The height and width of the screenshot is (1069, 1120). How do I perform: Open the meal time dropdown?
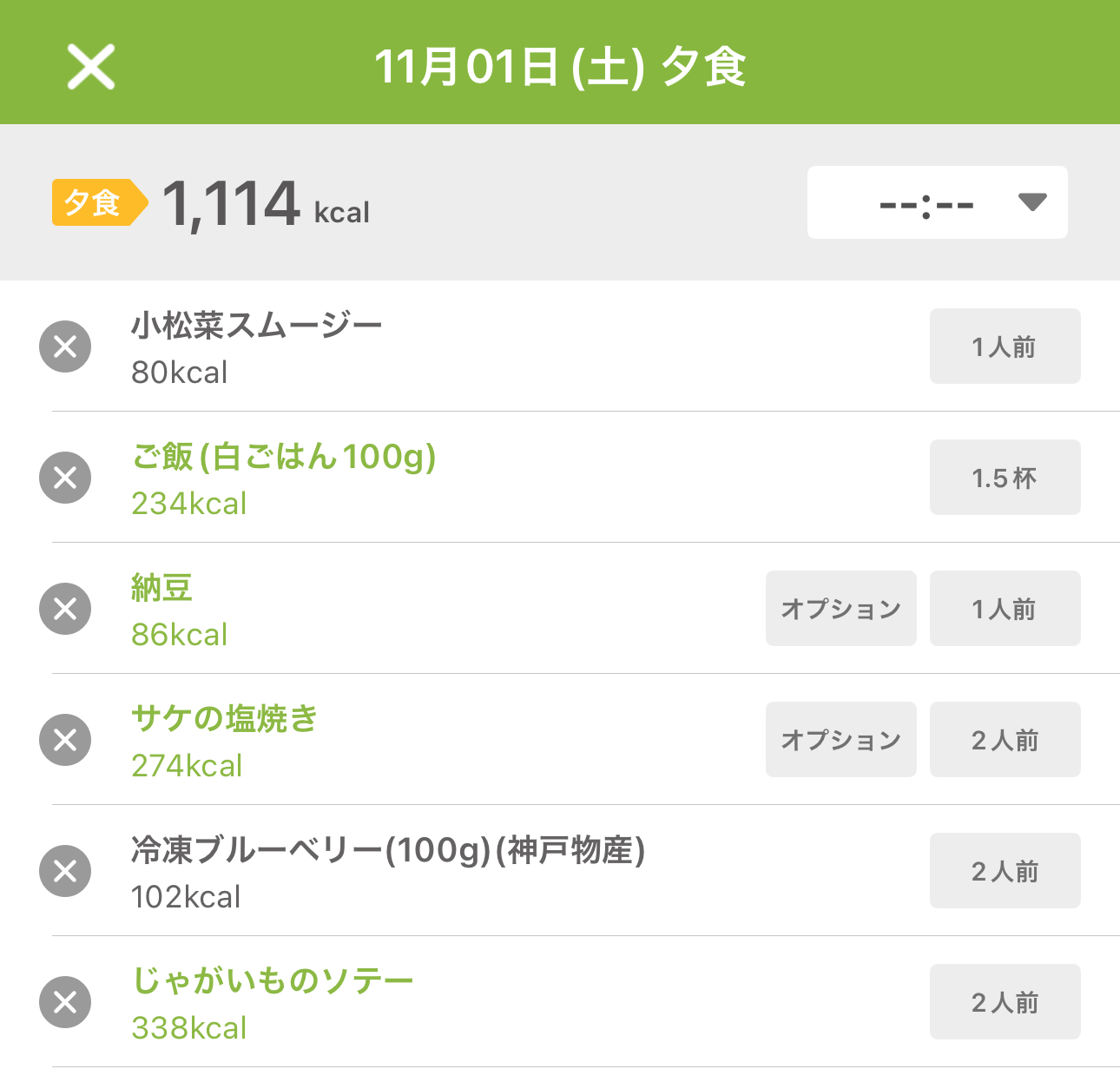tap(937, 202)
